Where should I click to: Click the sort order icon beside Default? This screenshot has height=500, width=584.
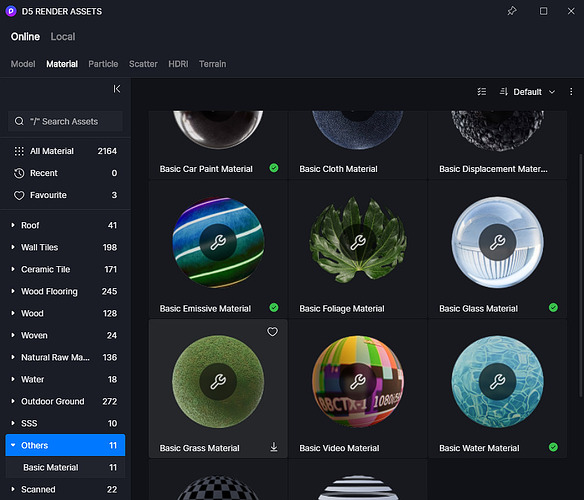click(504, 92)
